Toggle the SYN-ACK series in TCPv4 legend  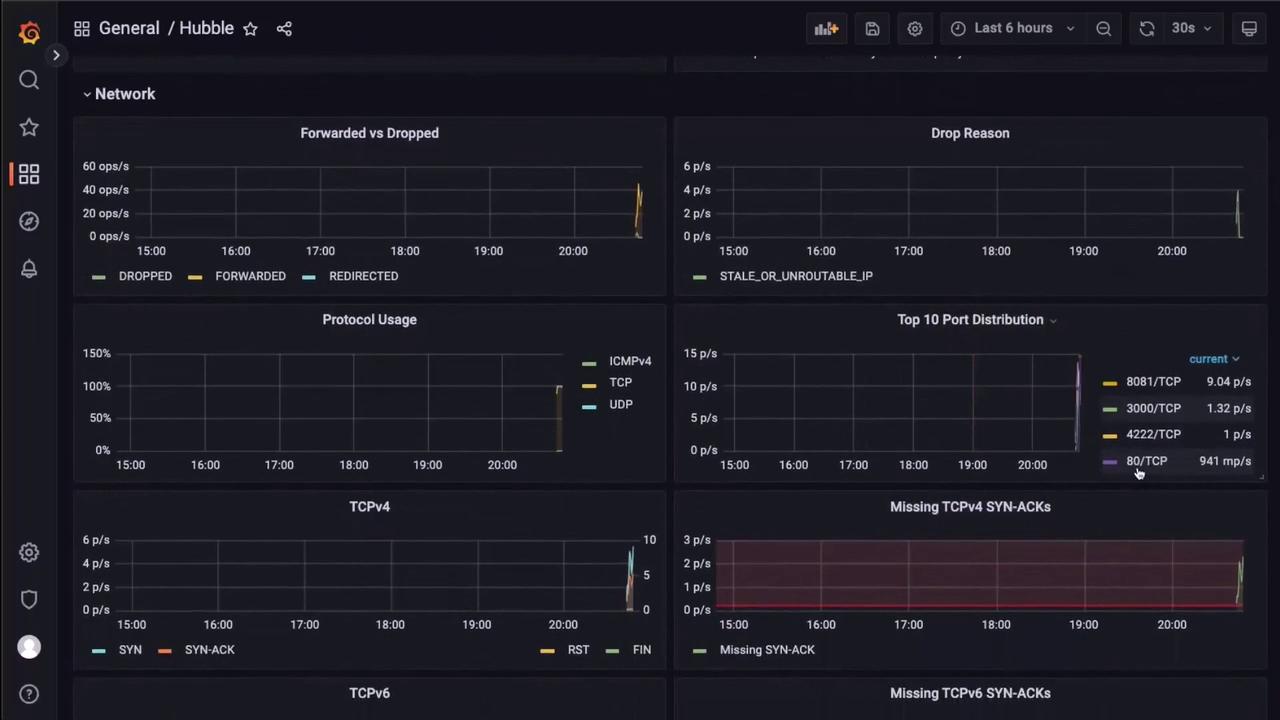pyautogui.click(x=209, y=650)
